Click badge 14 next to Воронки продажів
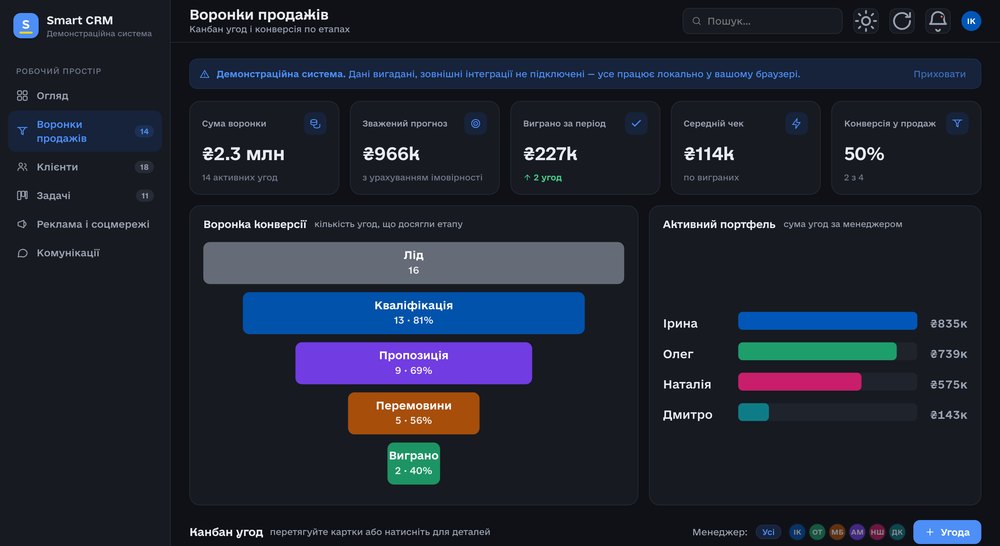The image size is (1000, 546). pyautogui.click(x=144, y=131)
